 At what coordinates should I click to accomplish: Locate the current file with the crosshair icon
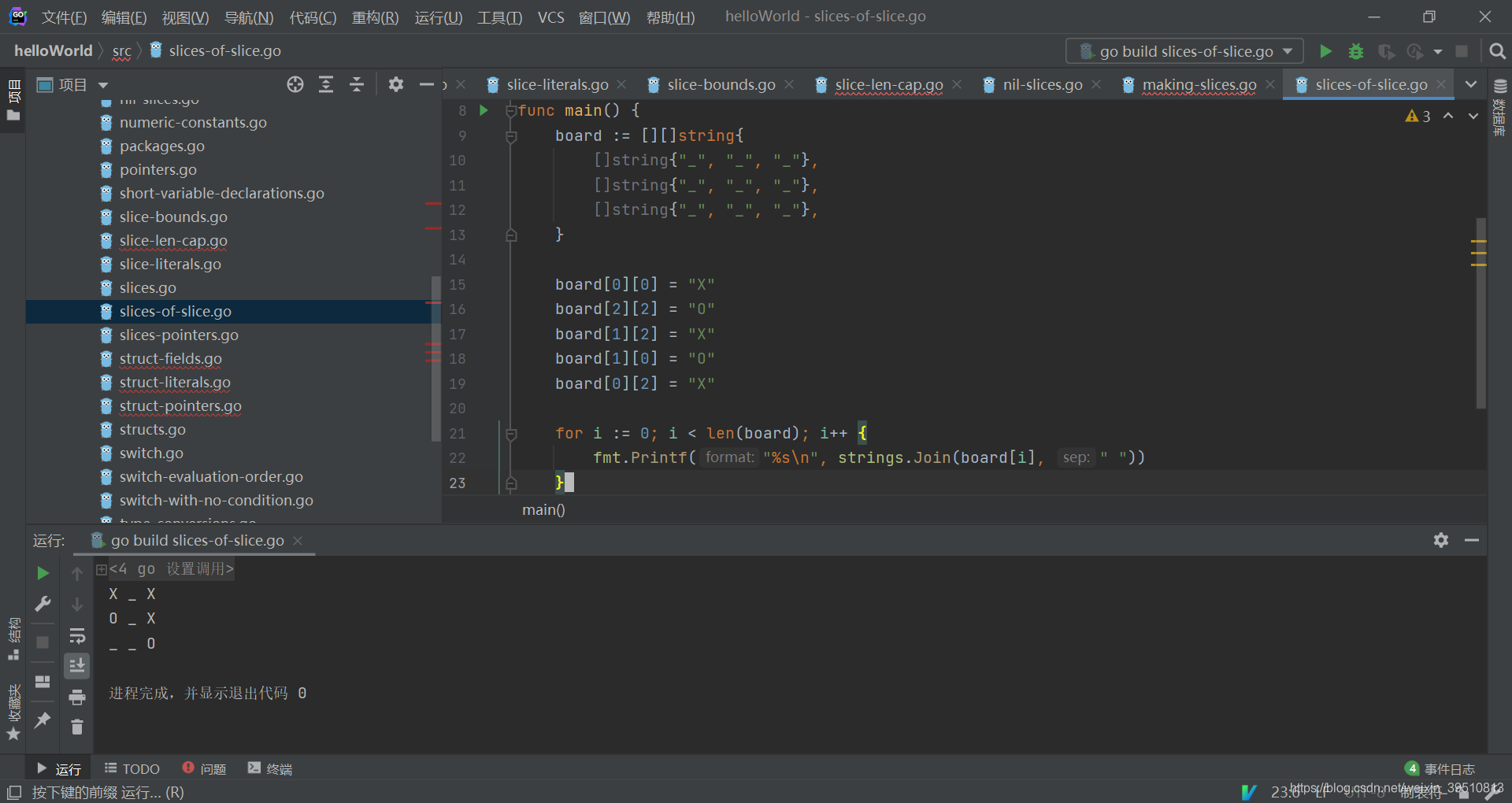point(295,84)
